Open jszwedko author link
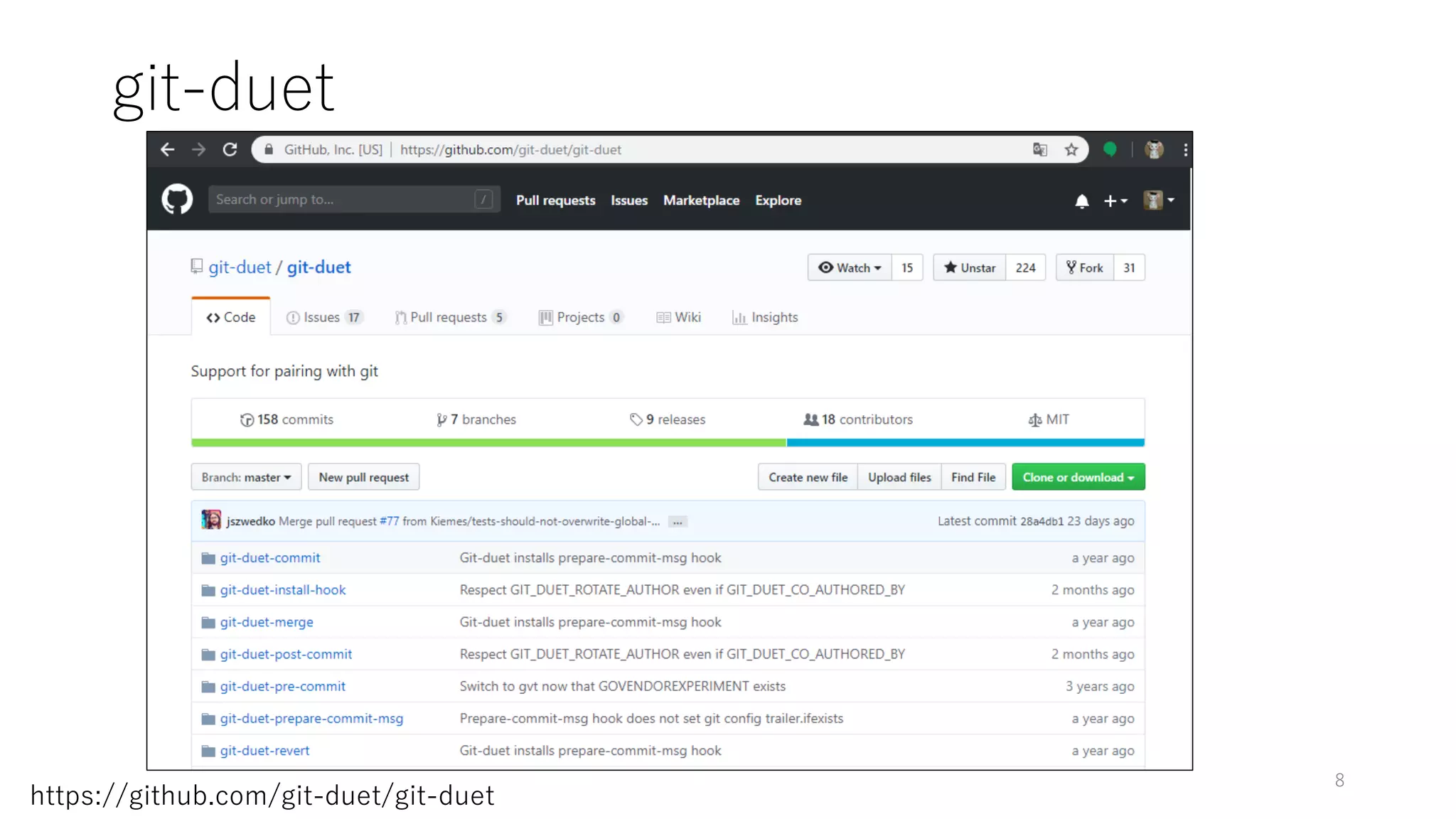This screenshot has width=1456, height=819. click(x=251, y=521)
